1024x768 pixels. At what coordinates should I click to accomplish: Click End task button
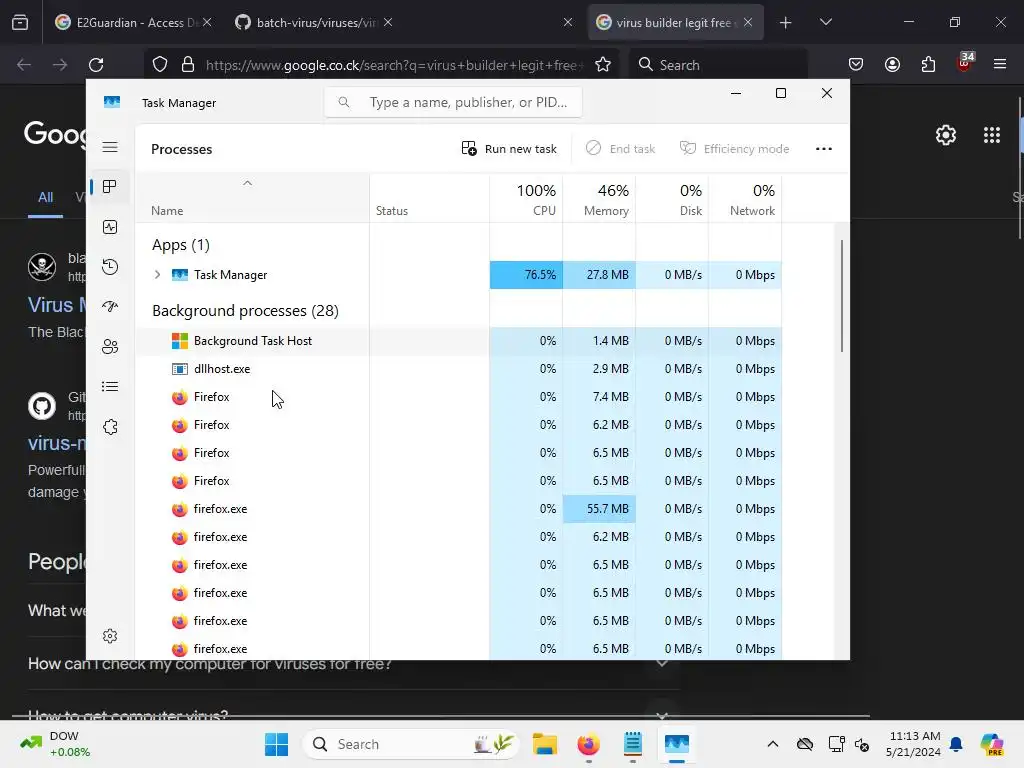(x=620, y=149)
